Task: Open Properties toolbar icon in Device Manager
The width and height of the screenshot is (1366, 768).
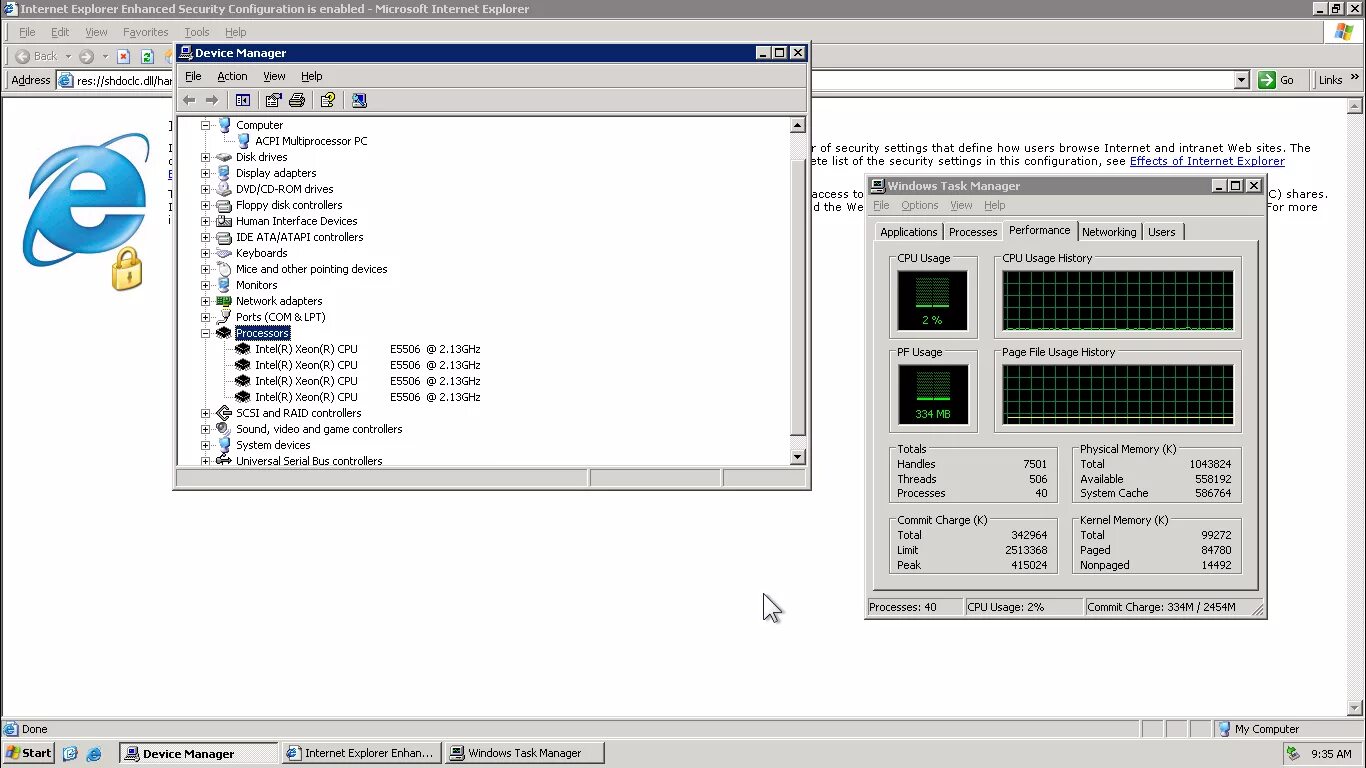Action: tap(273, 100)
